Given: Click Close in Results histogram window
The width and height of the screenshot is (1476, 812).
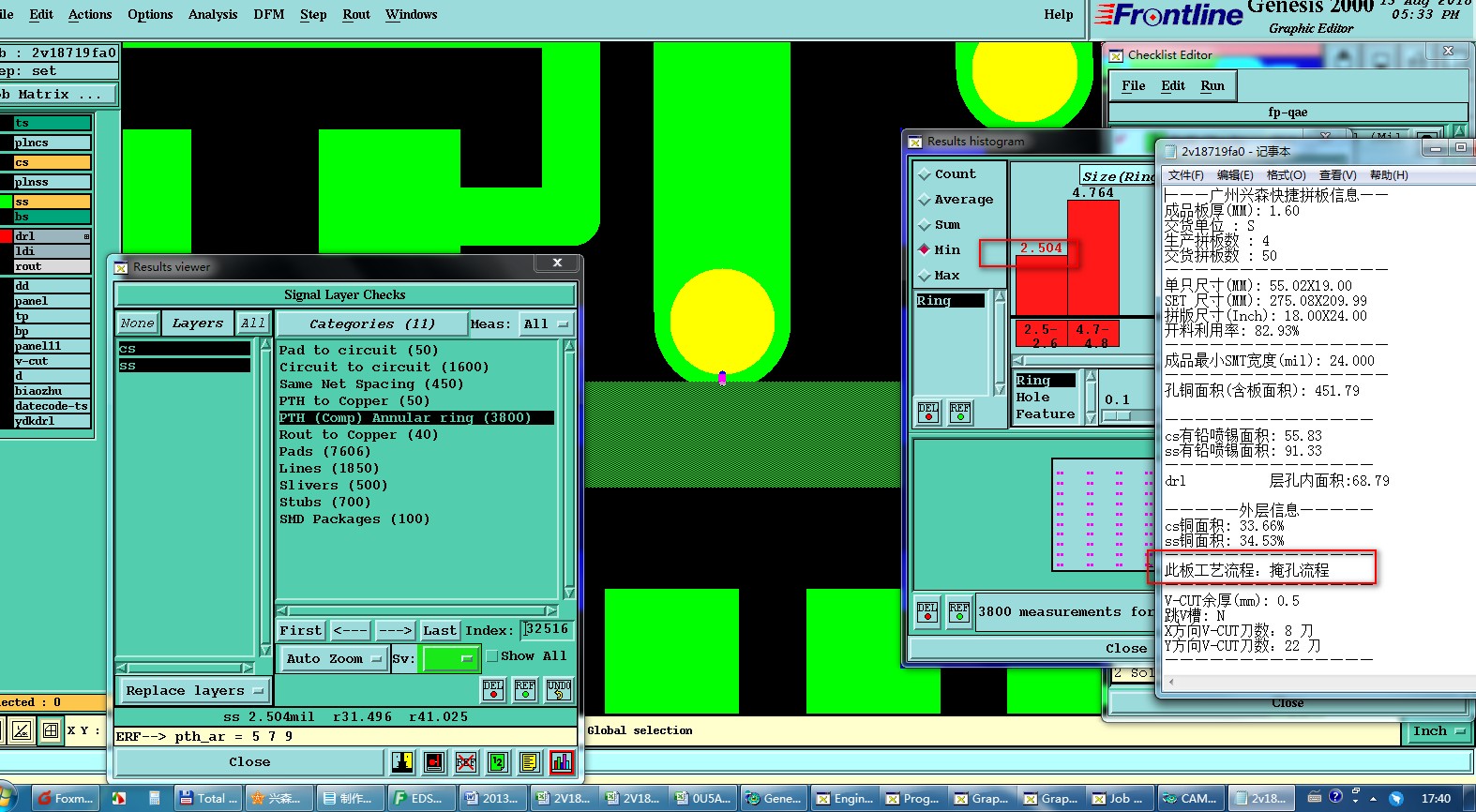Looking at the screenshot, I should (x=1126, y=649).
